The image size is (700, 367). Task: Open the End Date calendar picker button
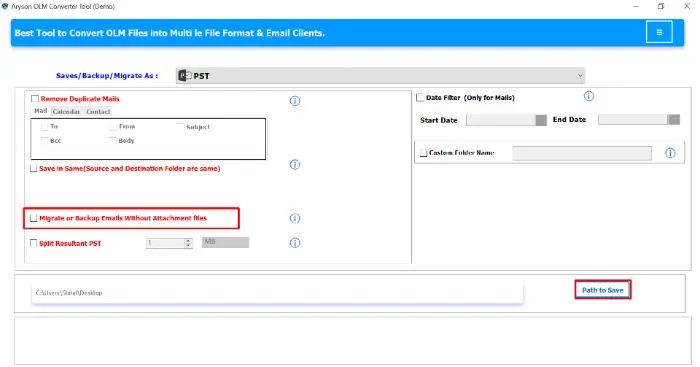tap(674, 120)
